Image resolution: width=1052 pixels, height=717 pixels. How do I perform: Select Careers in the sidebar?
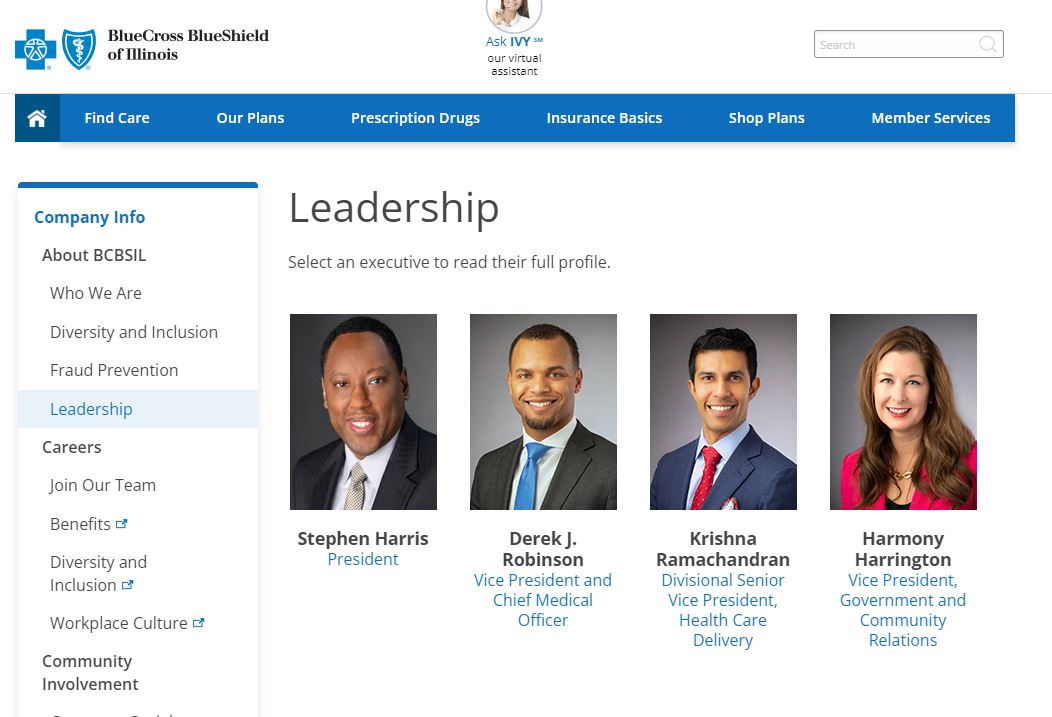(x=72, y=447)
